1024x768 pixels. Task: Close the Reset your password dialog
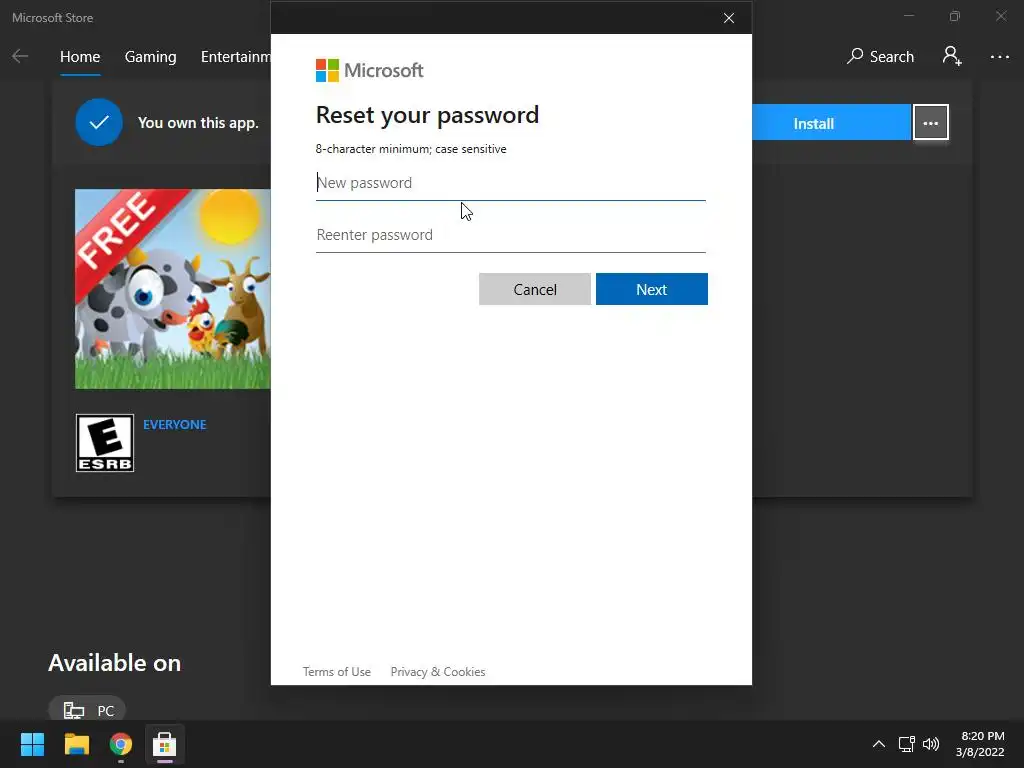729,18
